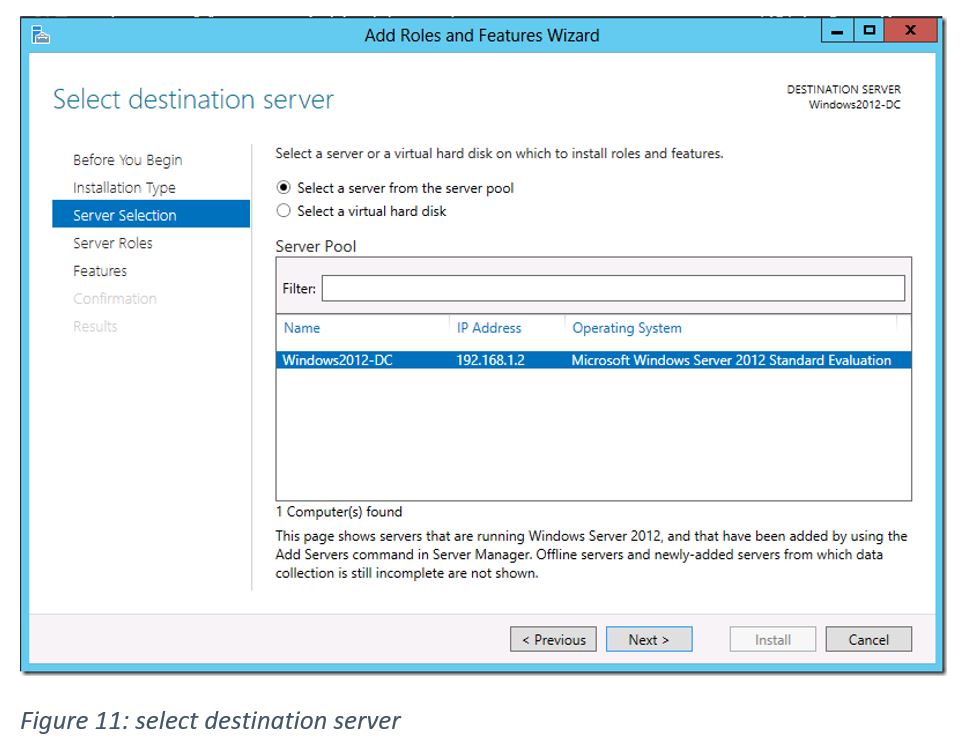The width and height of the screenshot is (970, 742).
Task: Choose 'Select a server from the server pool'
Action: 284,188
